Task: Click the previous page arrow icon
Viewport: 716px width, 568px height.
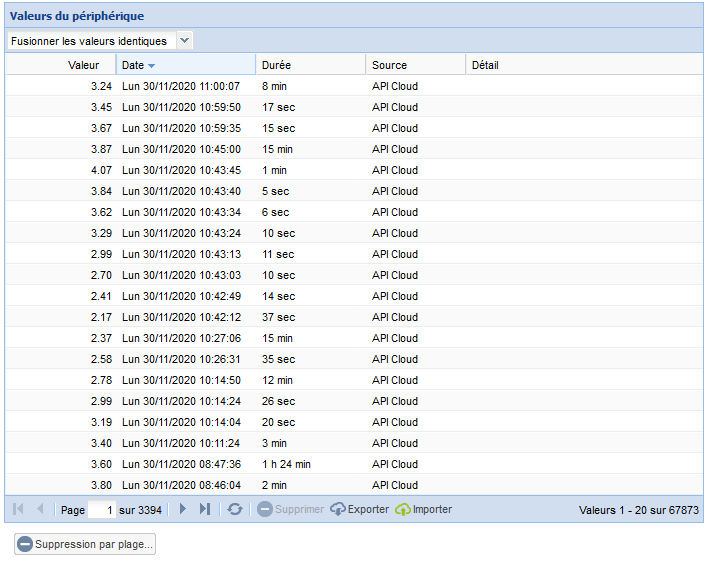Action: (41, 509)
